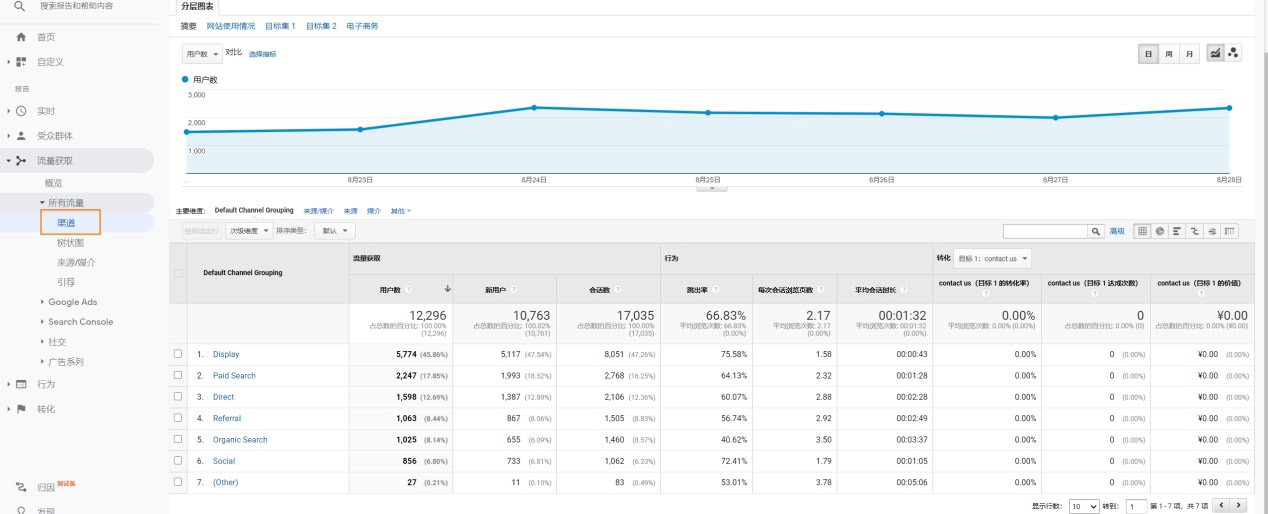Image resolution: width=1268 pixels, height=514 pixels.
Task: Click help icon next to 会话数 column
Action: 620,289
